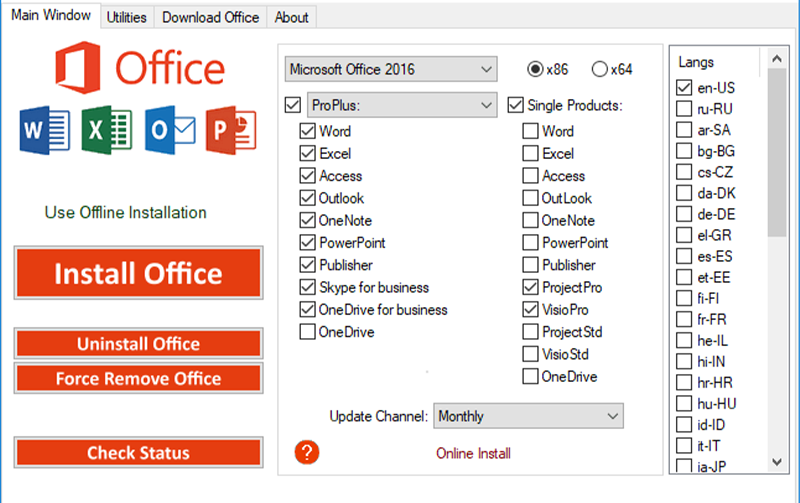The image size is (800, 503).
Task: Click the Check Status button
Action: point(138,453)
